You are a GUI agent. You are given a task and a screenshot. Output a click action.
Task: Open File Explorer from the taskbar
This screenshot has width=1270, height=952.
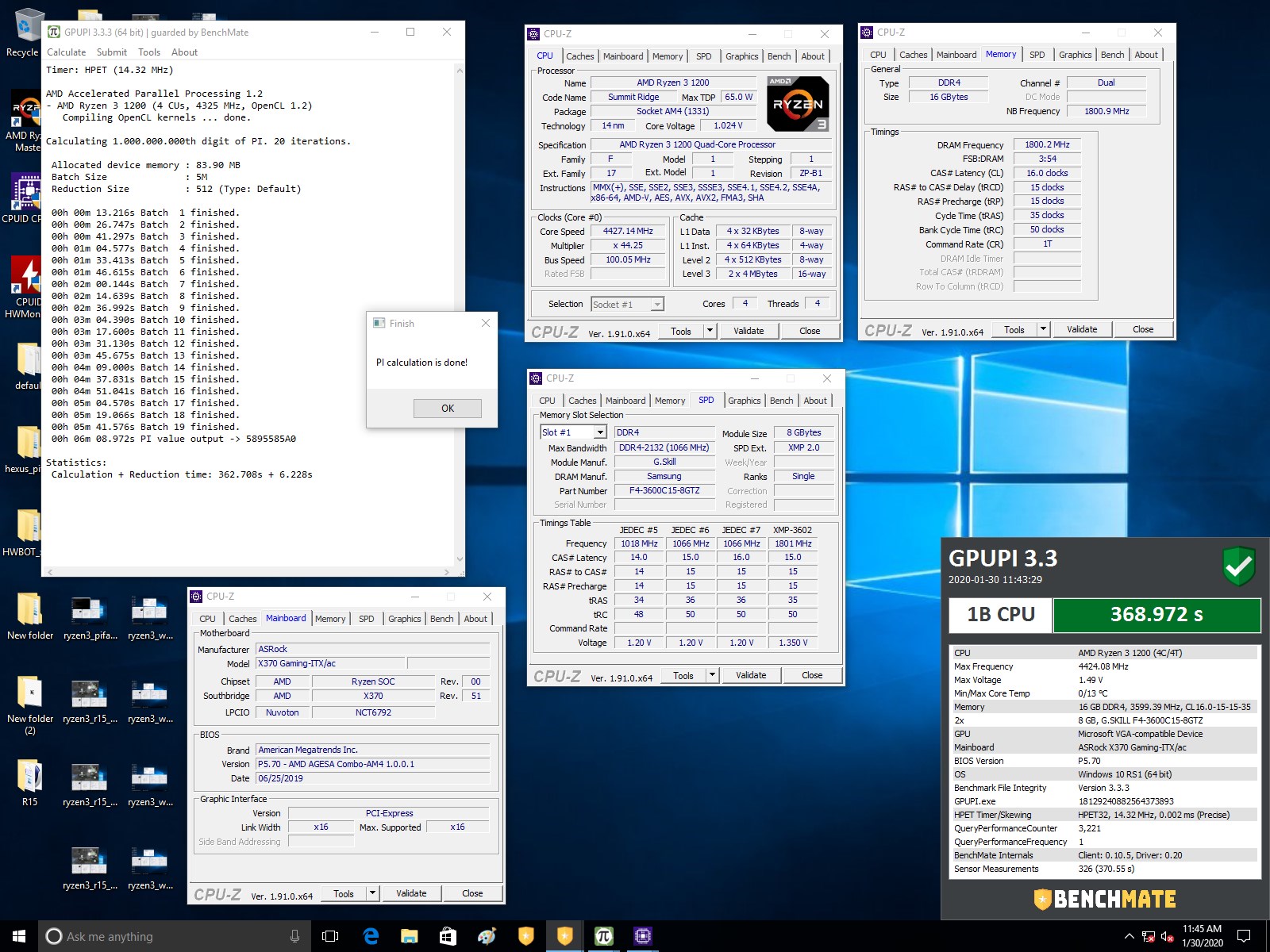coord(409,936)
